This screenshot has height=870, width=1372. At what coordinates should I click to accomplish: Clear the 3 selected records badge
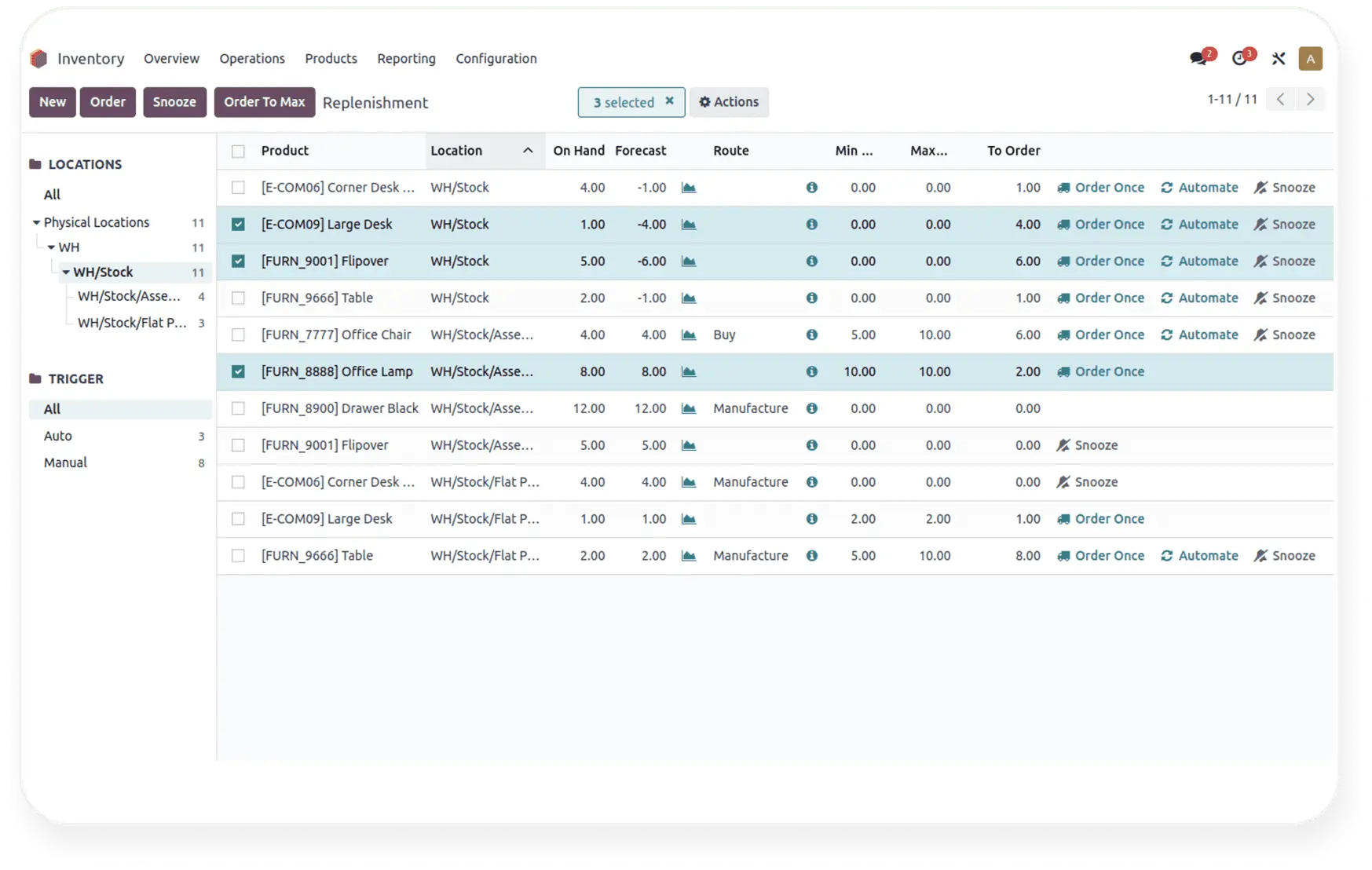click(x=669, y=101)
